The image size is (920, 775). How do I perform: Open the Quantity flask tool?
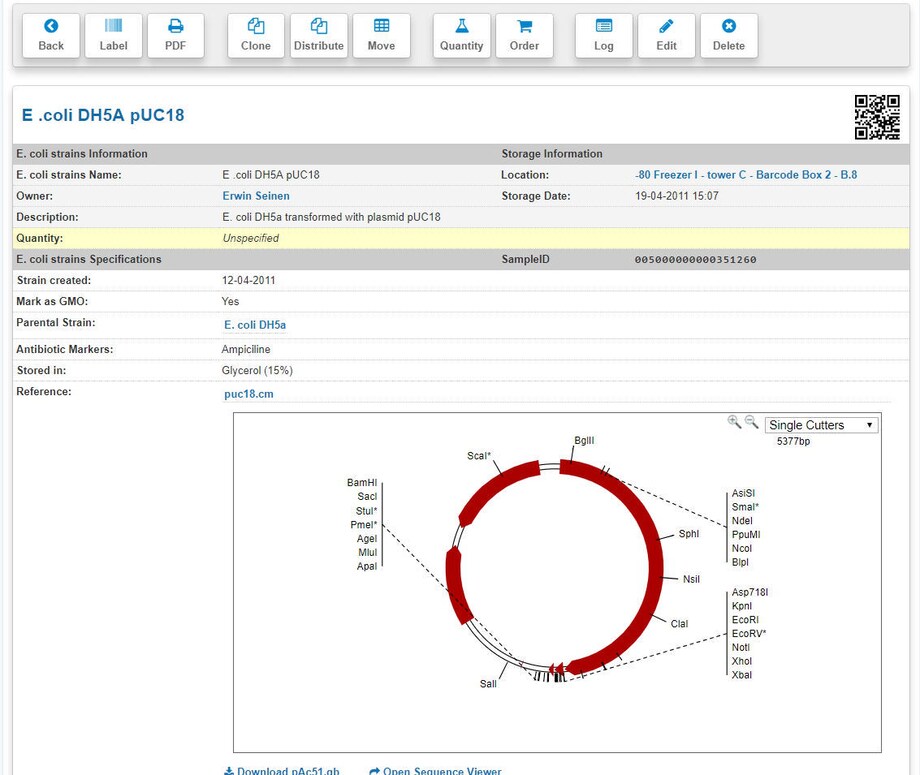[462, 36]
